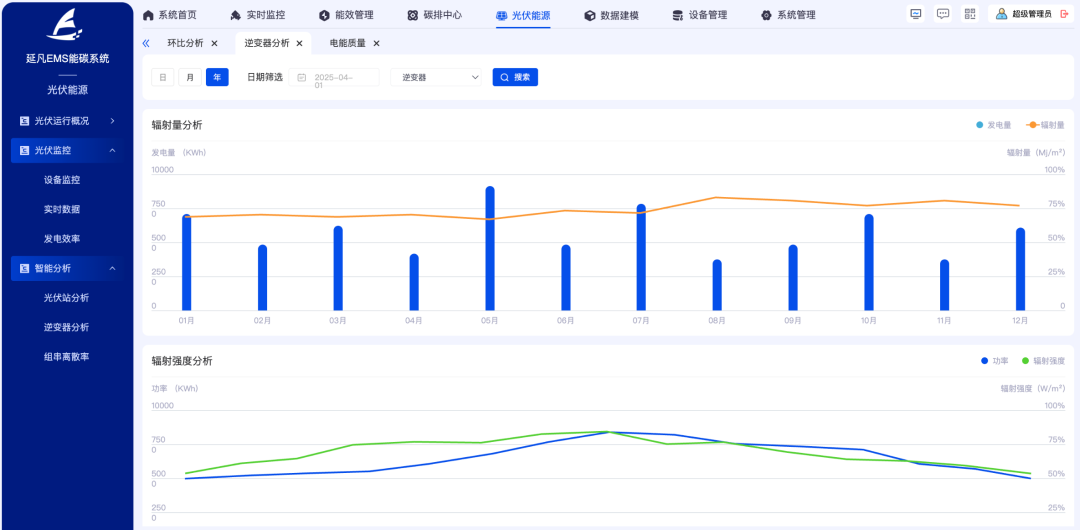1080x530 pixels.
Task: Select the 日 time range option
Action: coord(162,77)
